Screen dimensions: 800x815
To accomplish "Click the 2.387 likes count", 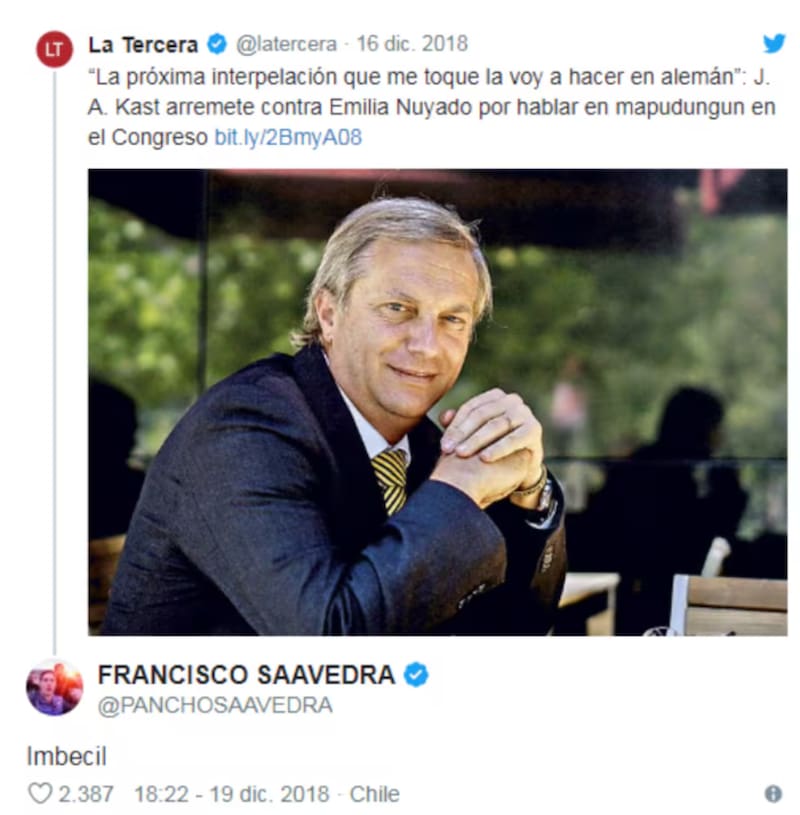I will pos(86,794).
